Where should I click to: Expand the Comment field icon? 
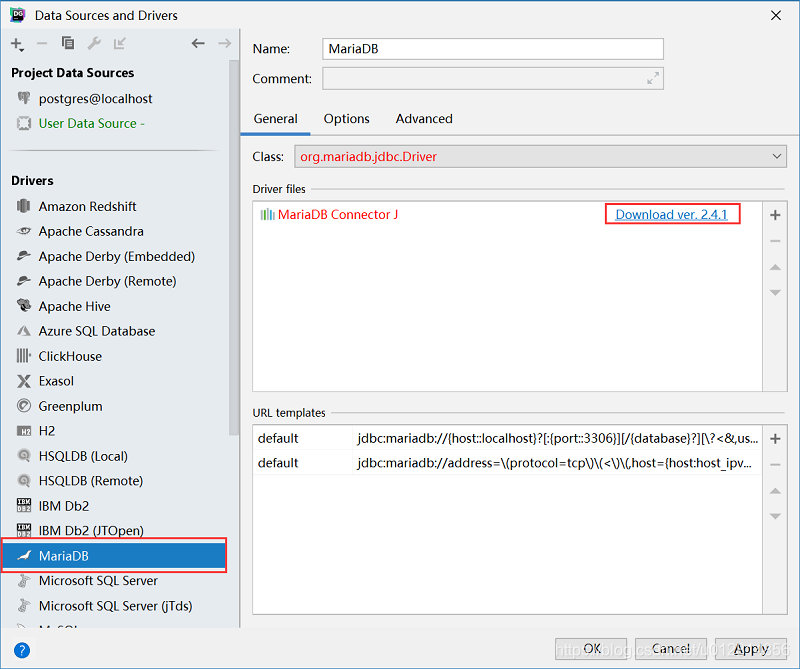point(653,79)
